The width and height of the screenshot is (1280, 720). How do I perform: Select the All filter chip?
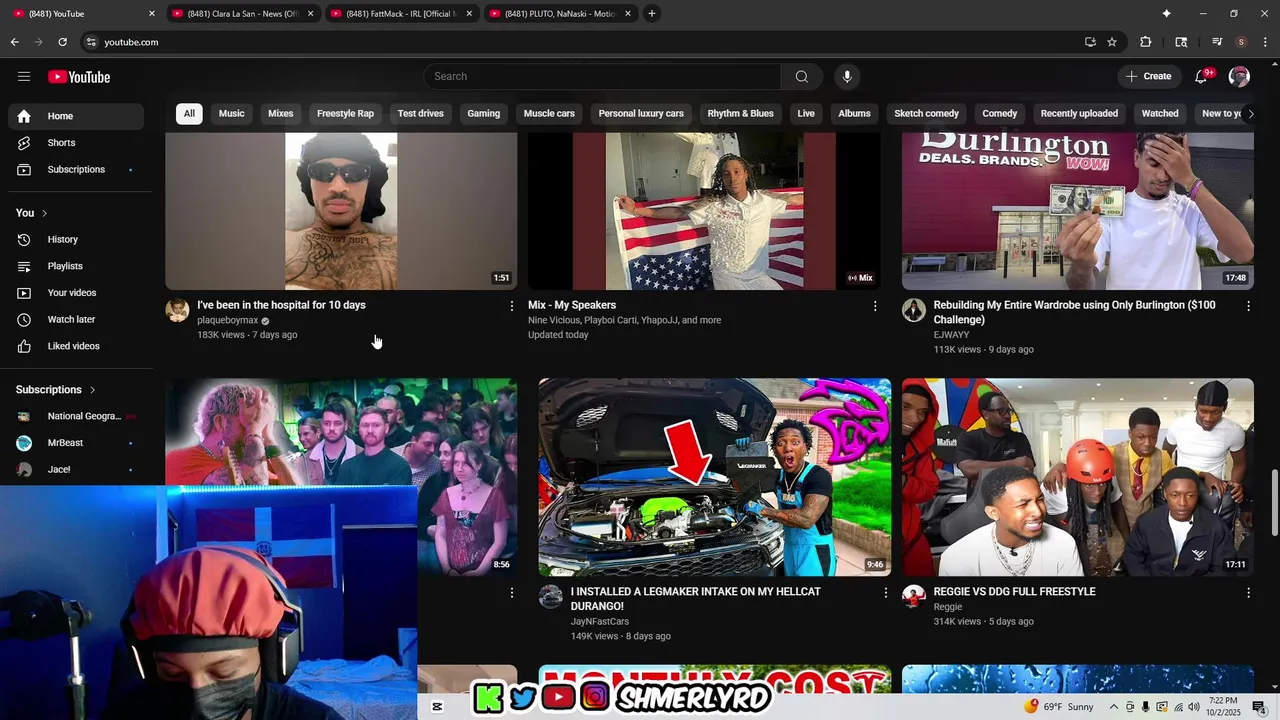189,114
